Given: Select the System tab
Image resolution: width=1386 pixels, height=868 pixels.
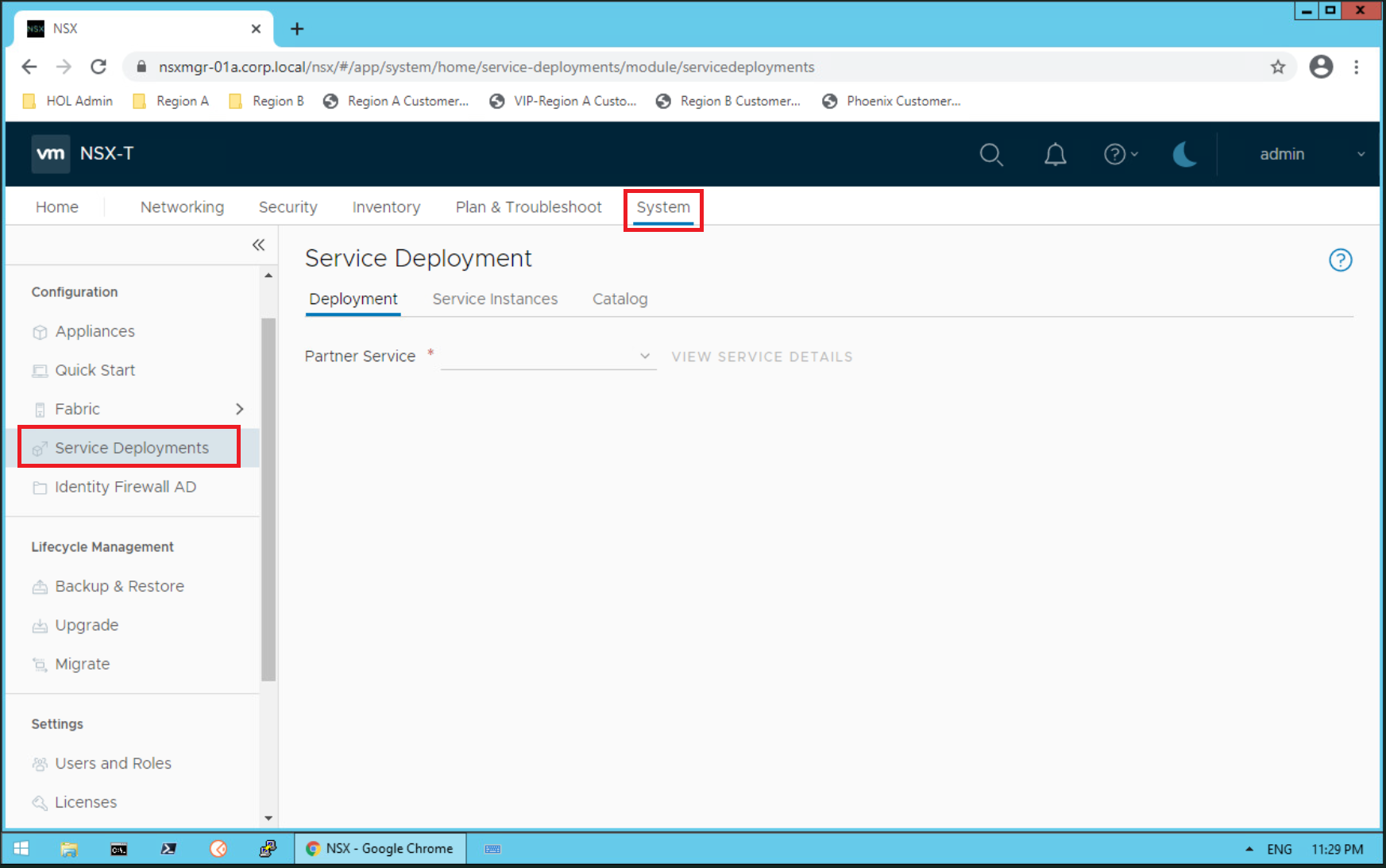Looking at the screenshot, I should pos(663,207).
